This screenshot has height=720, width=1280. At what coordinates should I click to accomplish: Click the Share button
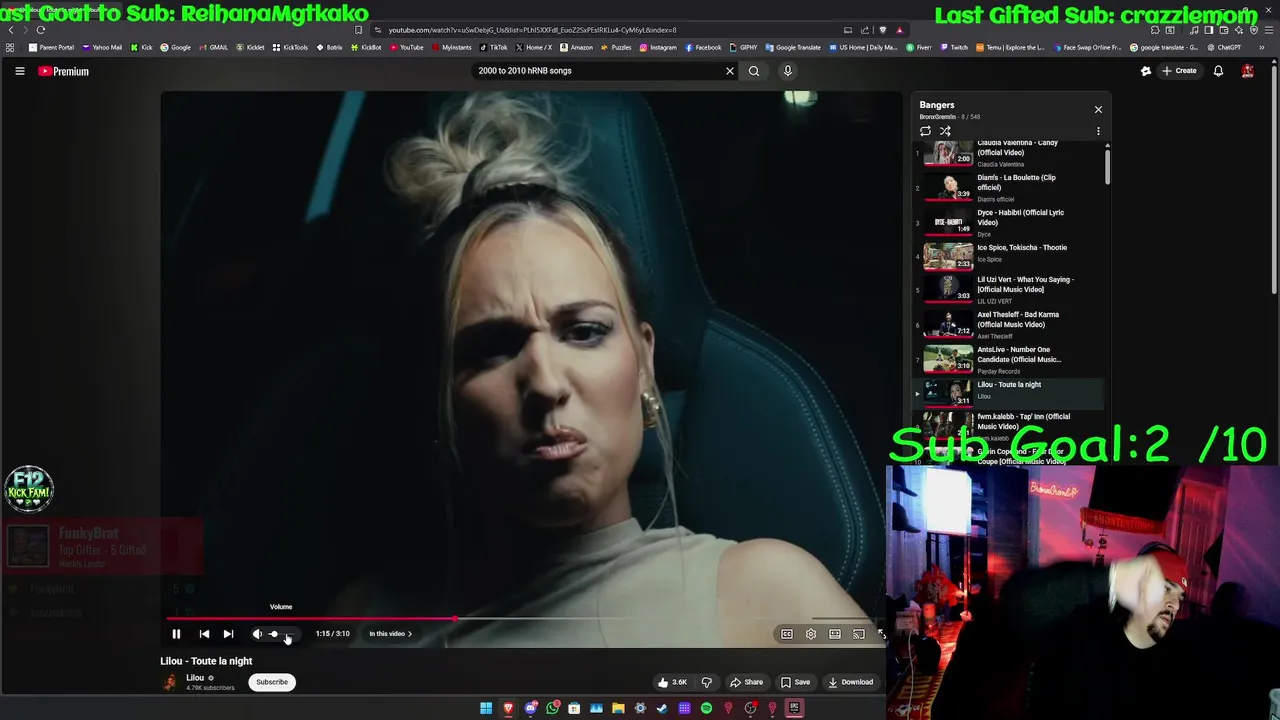(746, 682)
